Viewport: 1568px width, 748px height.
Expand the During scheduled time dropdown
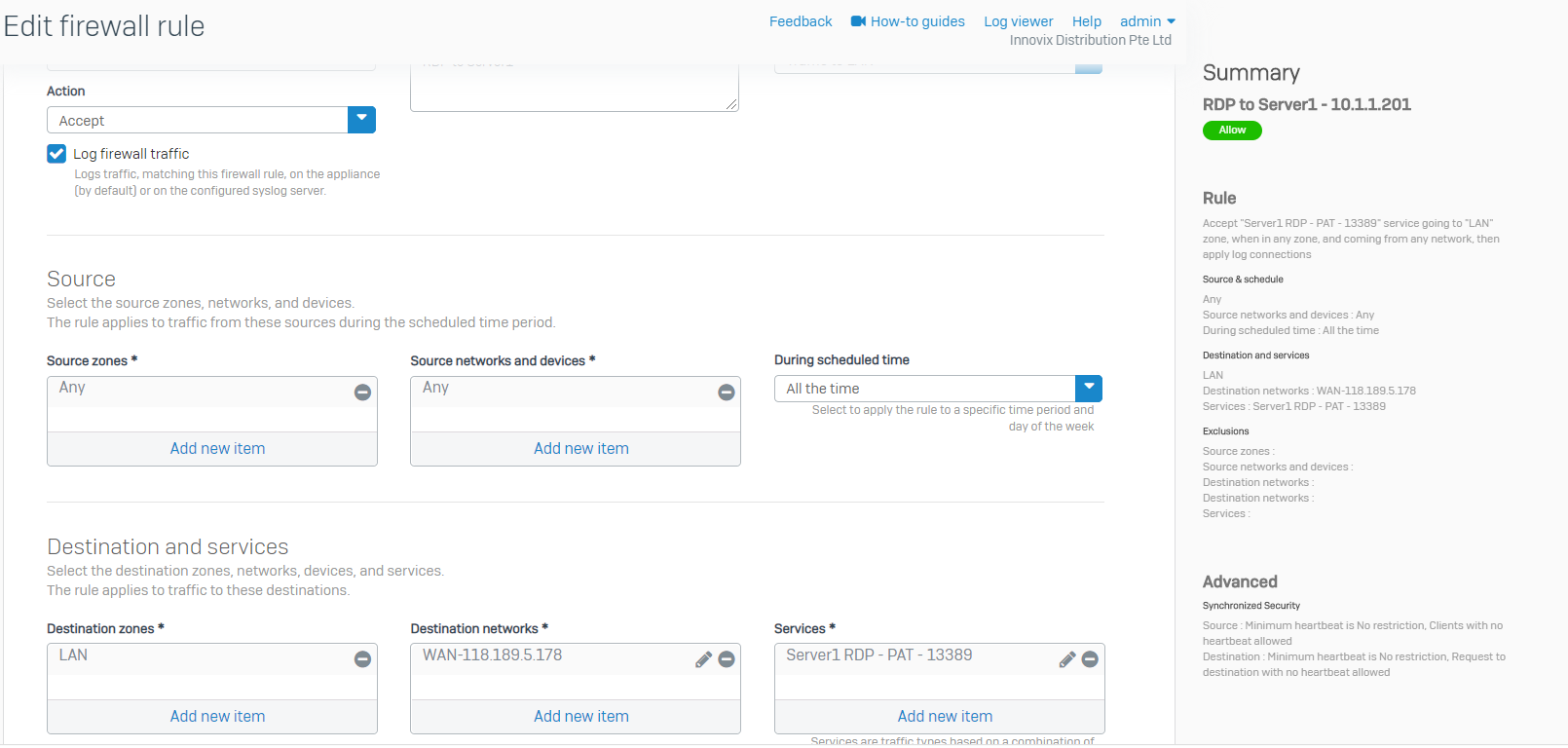tap(1088, 389)
